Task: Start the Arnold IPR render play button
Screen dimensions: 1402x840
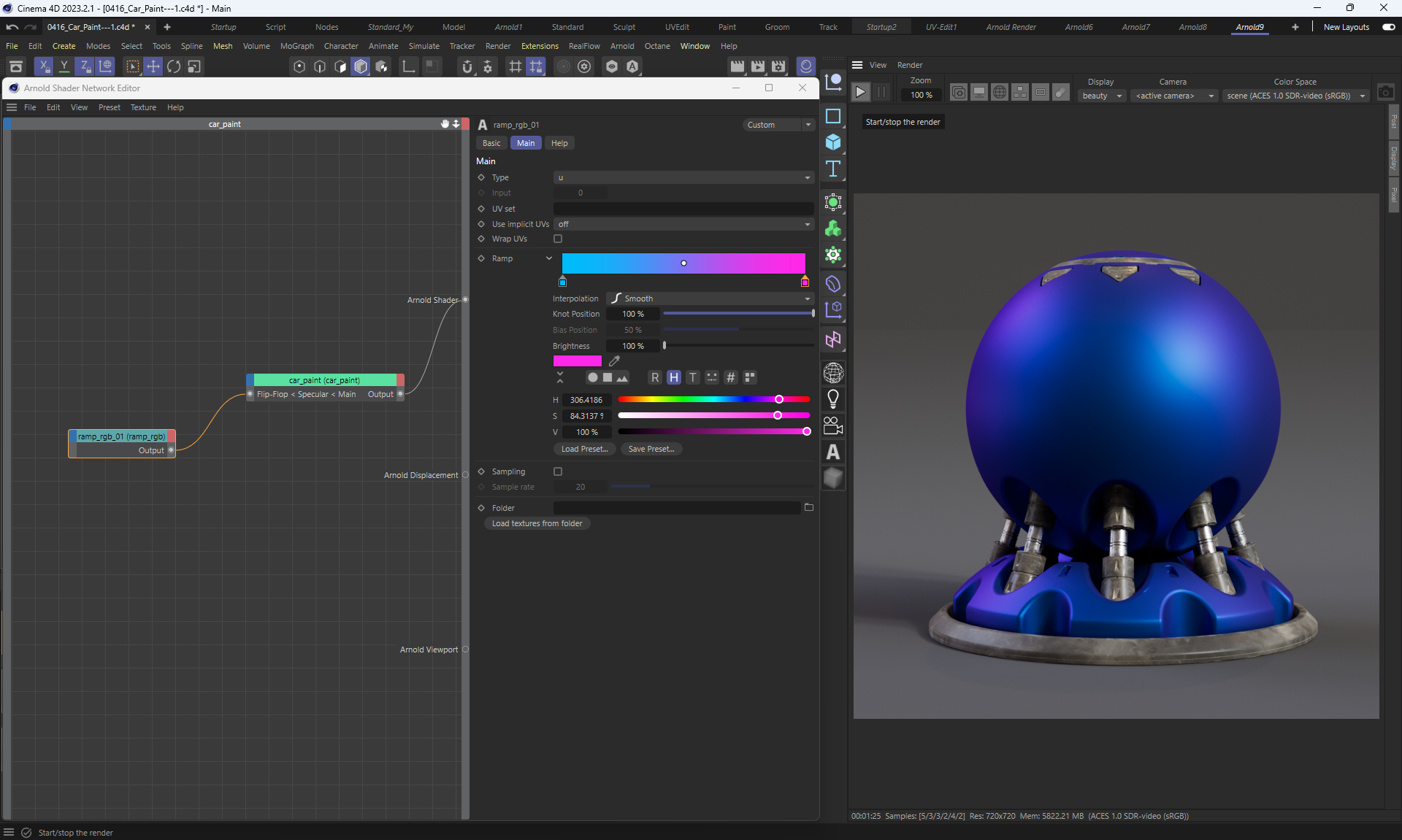Action: pyautogui.click(x=860, y=92)
